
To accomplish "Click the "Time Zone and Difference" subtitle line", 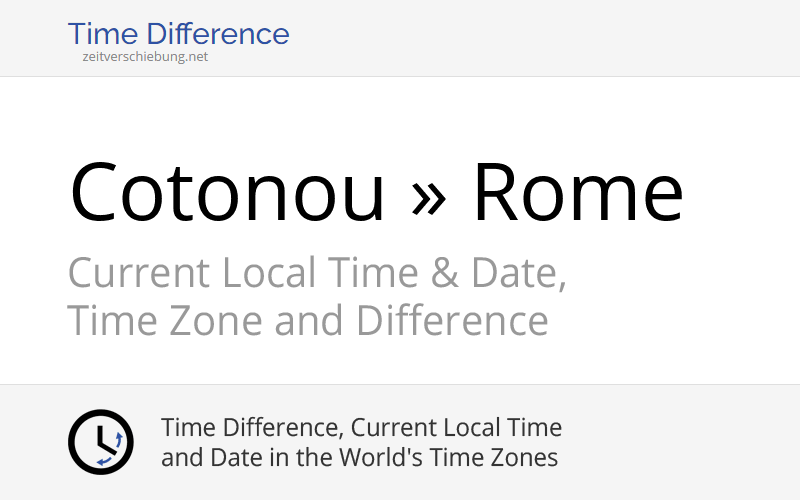I will (x=307, y=321).
